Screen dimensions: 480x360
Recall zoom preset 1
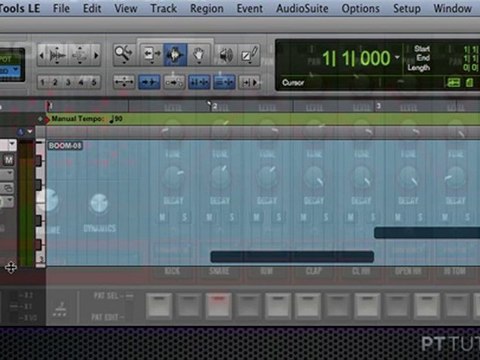tap(42, 82)
